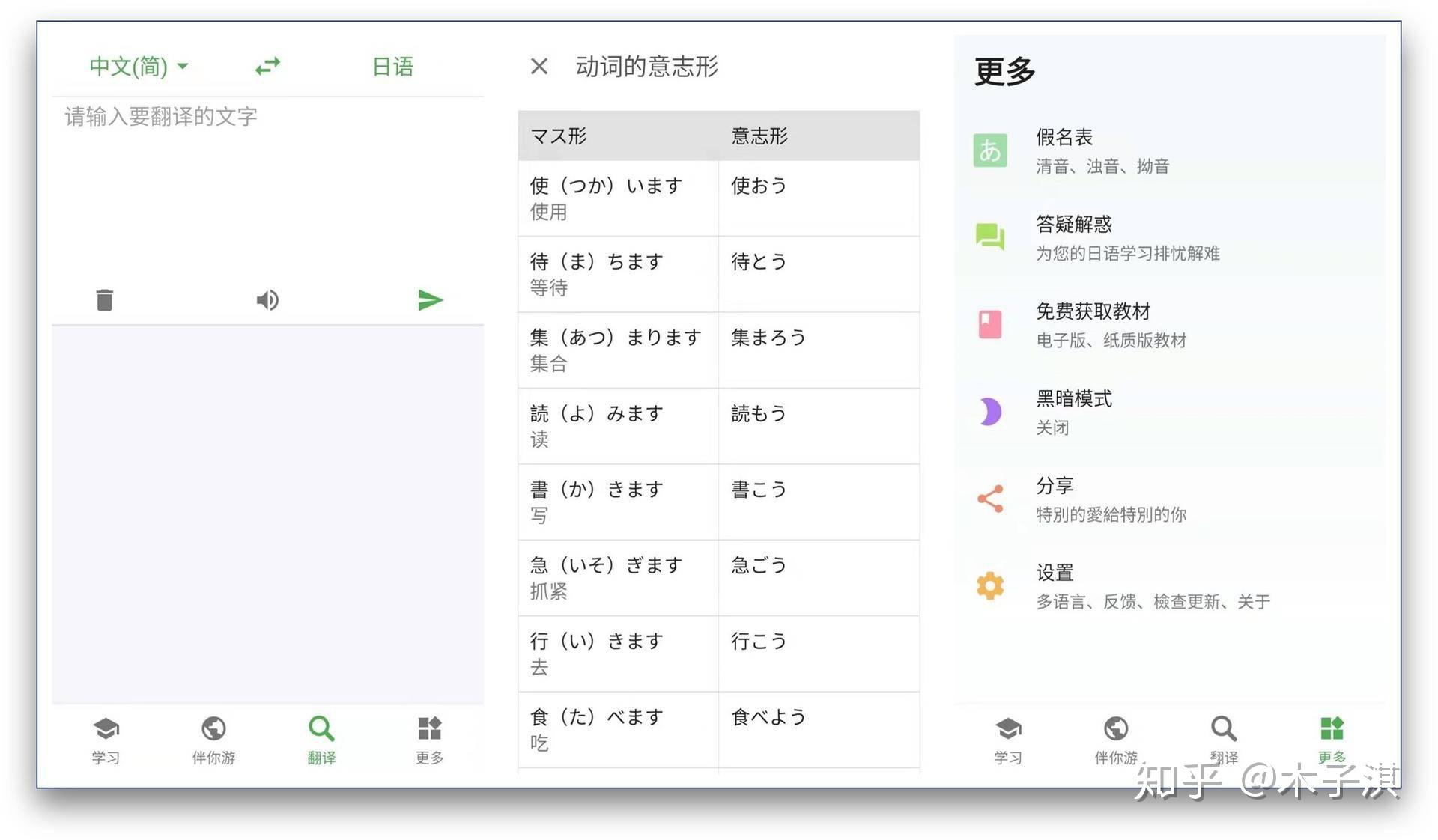The height and width of the screenshot is (840, 1438).
Task: Tap the 使います table row
Action: 718,198
